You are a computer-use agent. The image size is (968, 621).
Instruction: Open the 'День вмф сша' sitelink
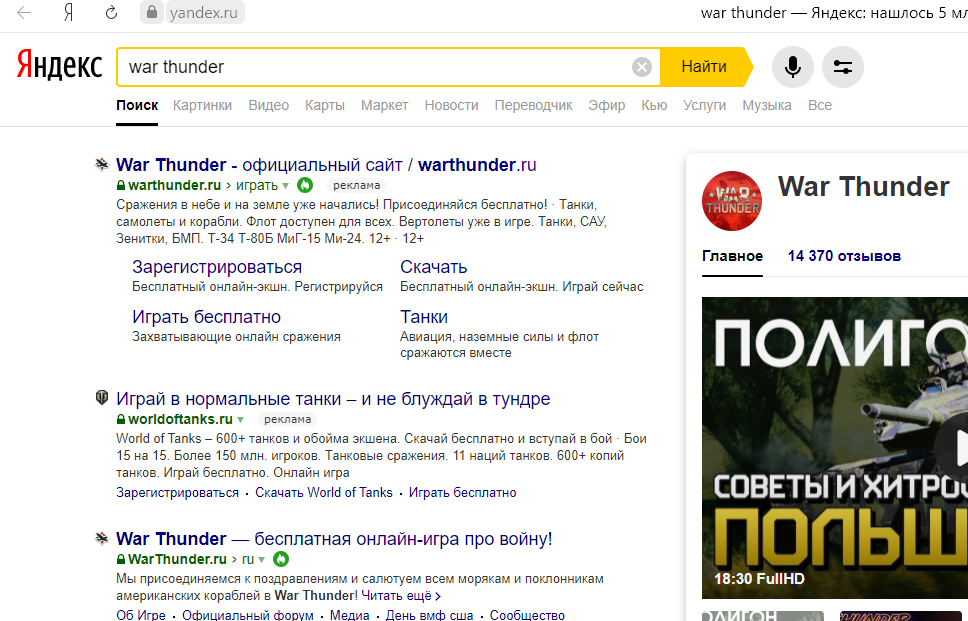[x=429, y=615]
